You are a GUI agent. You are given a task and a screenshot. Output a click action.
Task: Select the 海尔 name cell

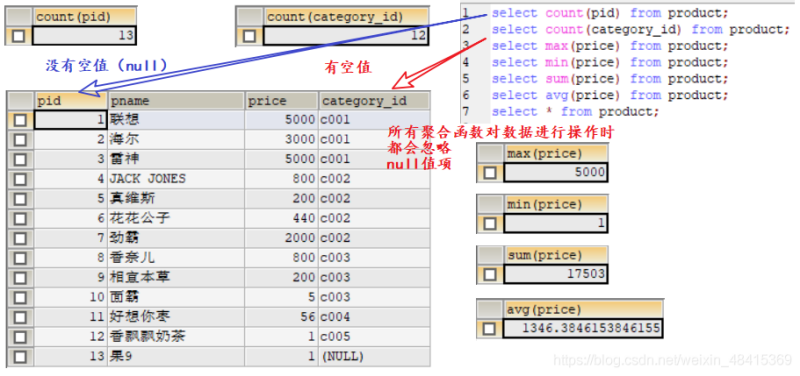[176, 140]
